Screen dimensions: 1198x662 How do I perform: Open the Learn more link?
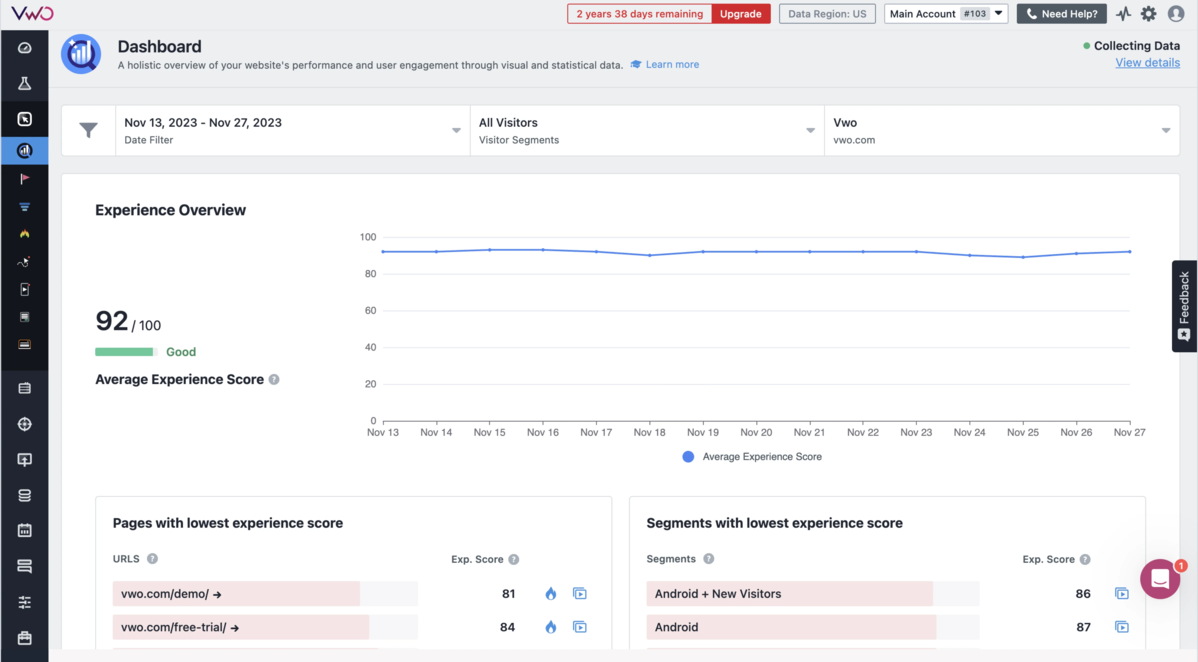tap(671, 65)
